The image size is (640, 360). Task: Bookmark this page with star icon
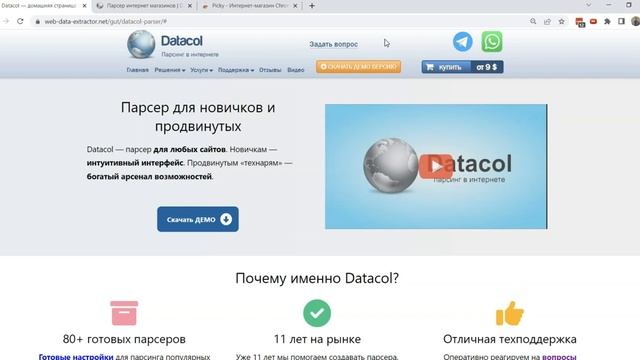click(x=562, y=21)
